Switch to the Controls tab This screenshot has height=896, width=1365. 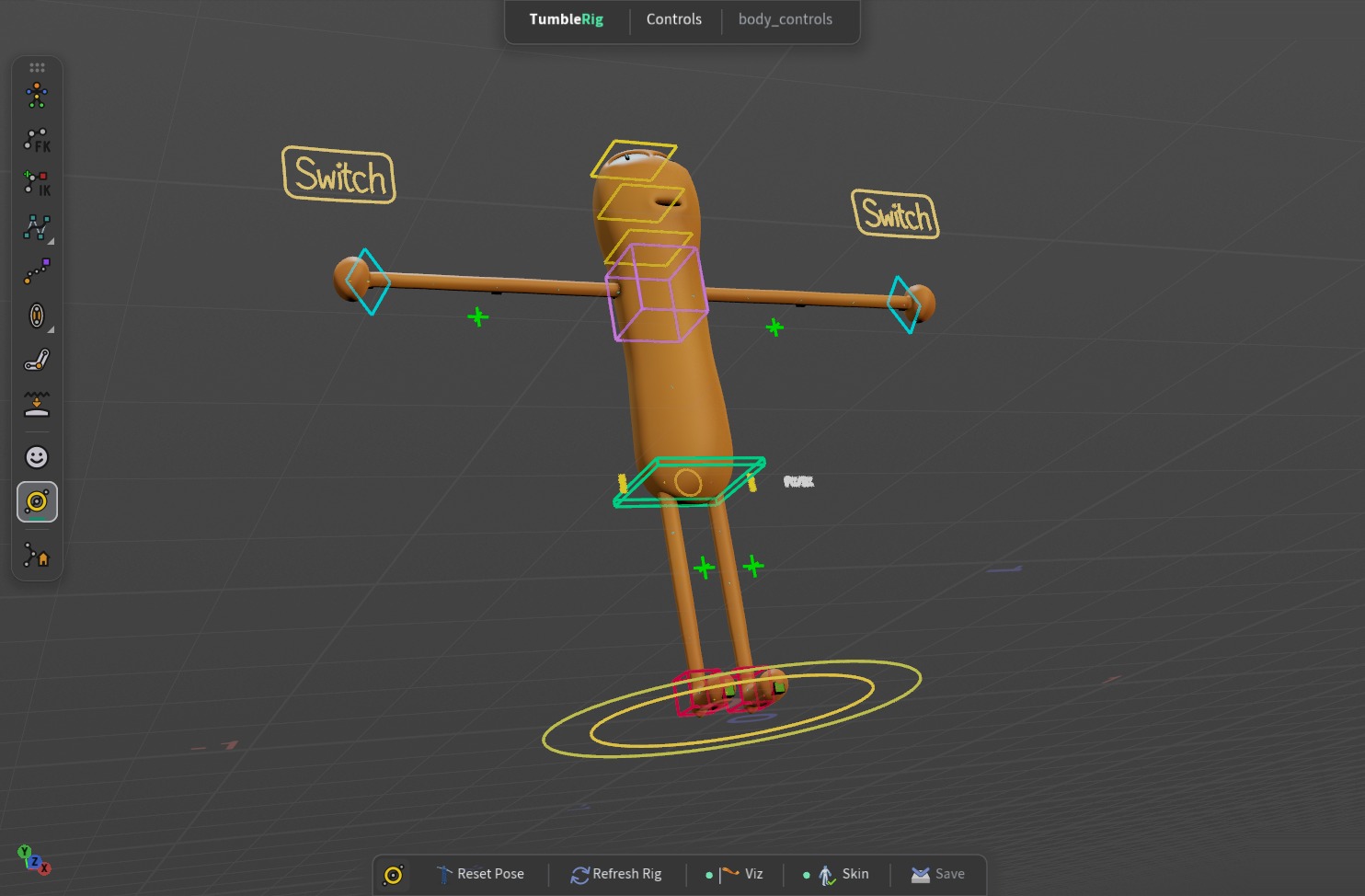pos(674,19)
